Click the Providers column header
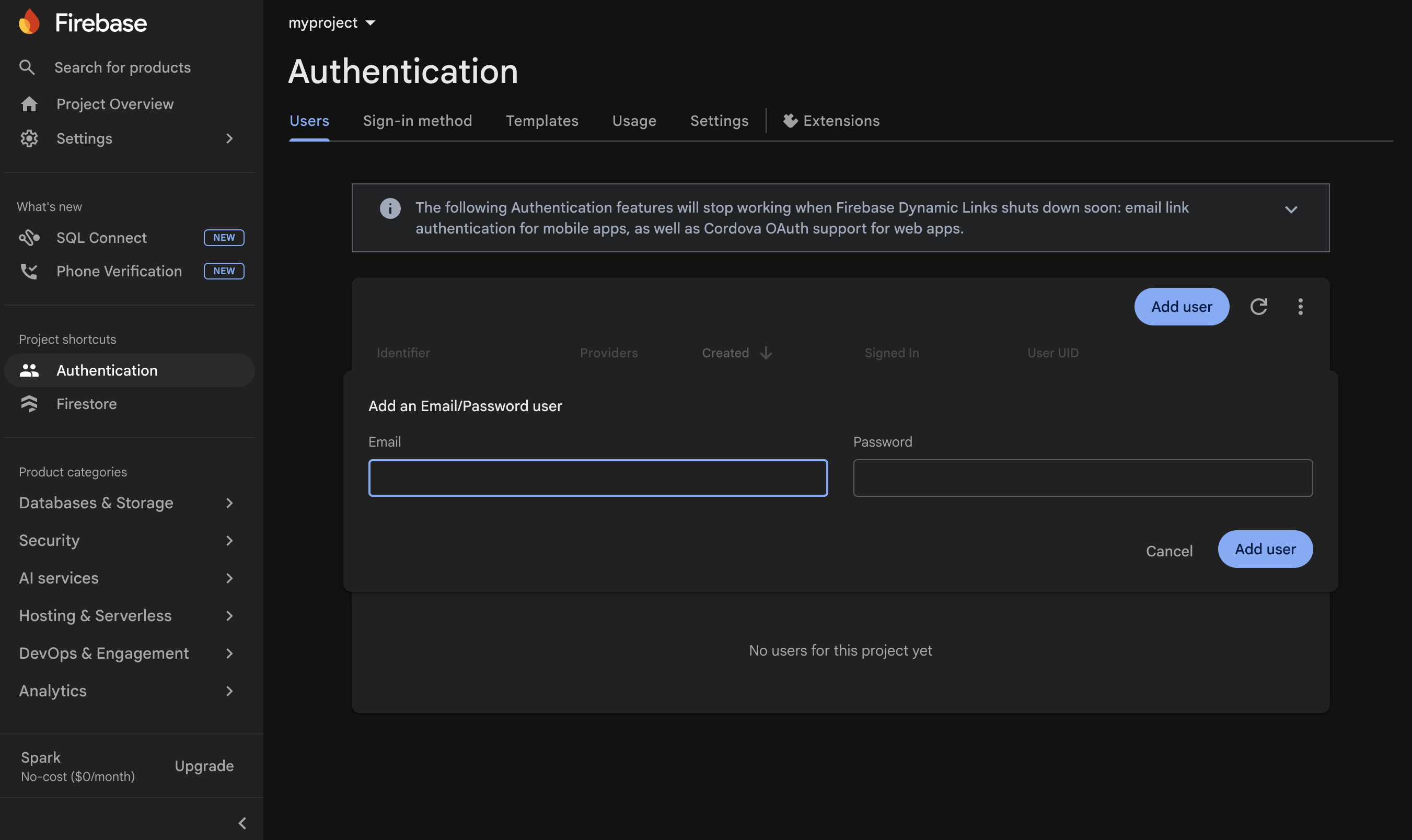The image size is (1412, 840). (609, 353)
